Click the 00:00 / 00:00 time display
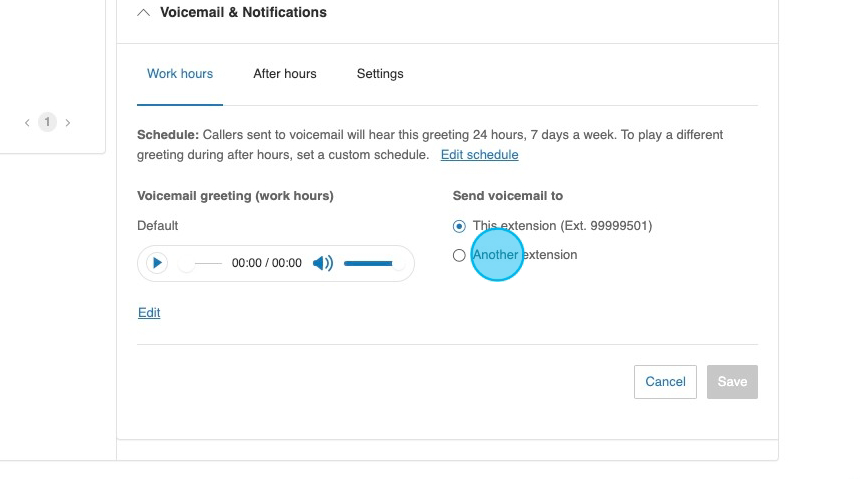This screenshot has width=860, height=479. [x=266, y=263]
